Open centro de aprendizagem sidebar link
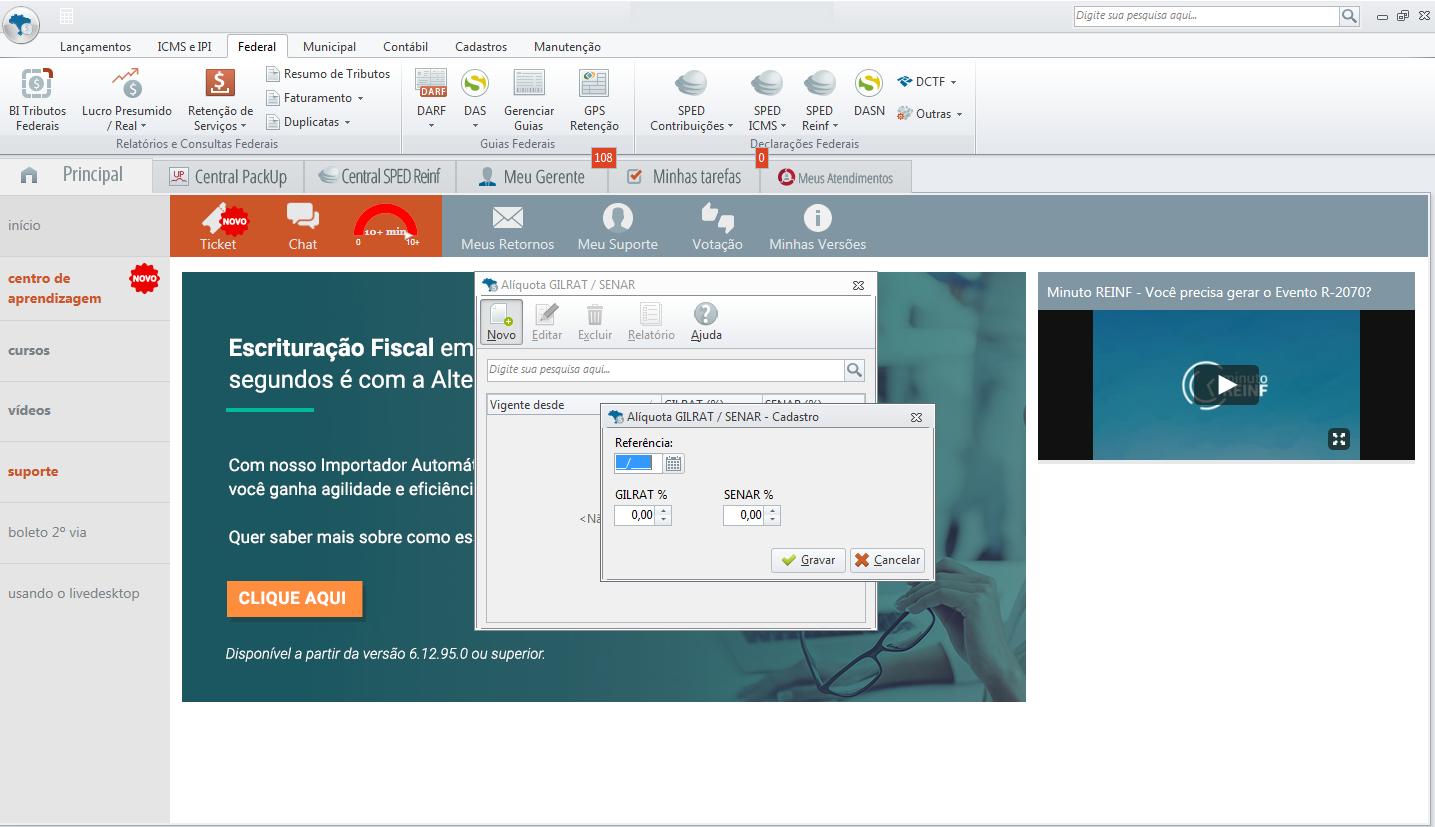Viewport: 1435px width, 827px height. 55,288
